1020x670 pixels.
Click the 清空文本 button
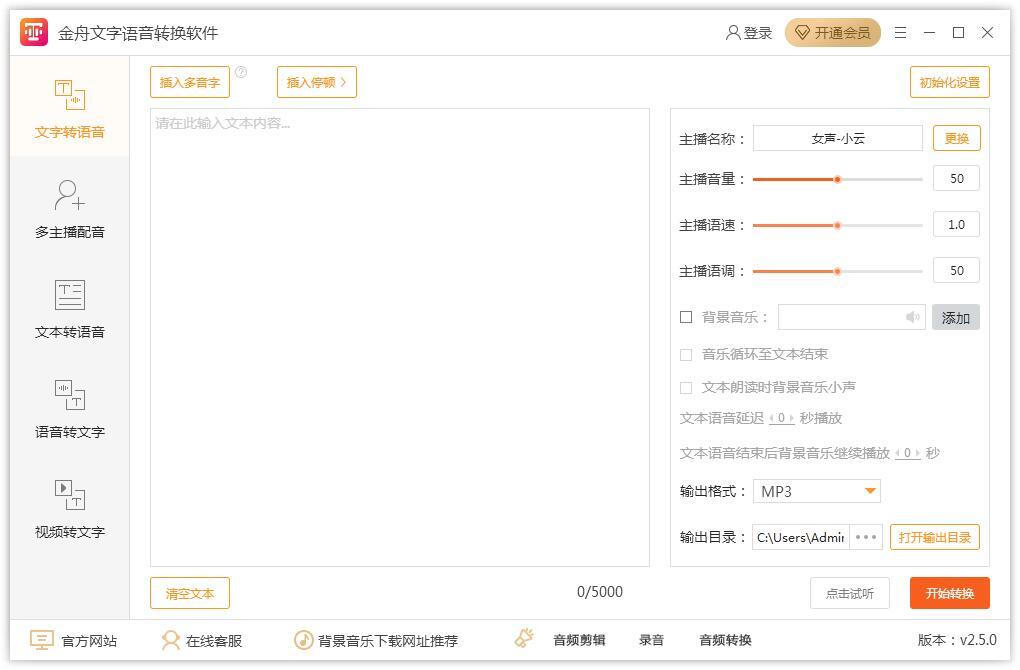[x=190, y=593]
